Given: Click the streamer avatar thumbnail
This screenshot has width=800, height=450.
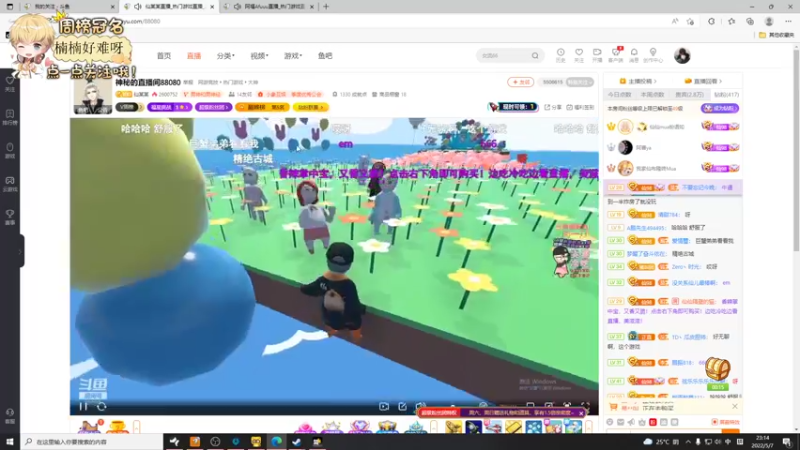Looking at the screenshot, I should pyautogui.click(x=93, y=96).
